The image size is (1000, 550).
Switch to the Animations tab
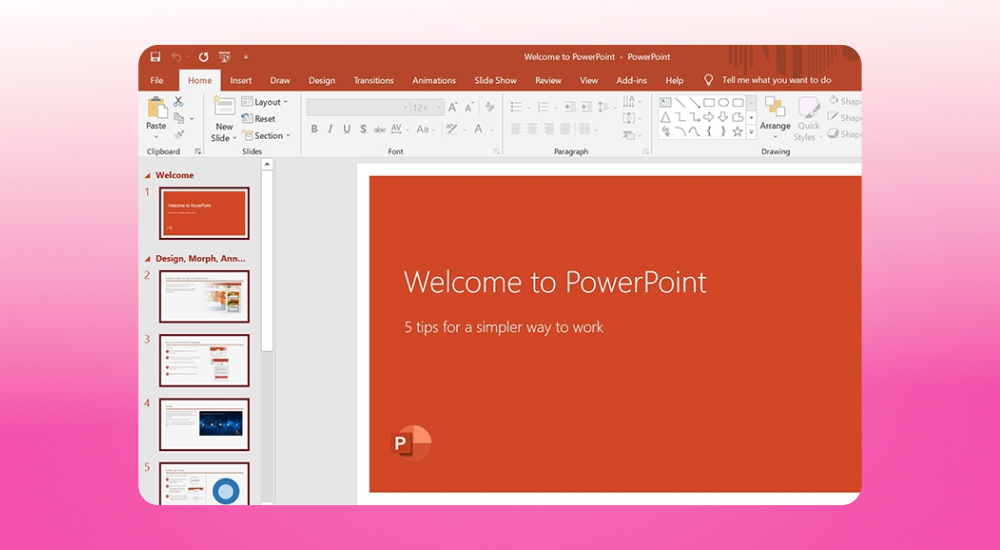pyautogui.click(x=434, y=80)
